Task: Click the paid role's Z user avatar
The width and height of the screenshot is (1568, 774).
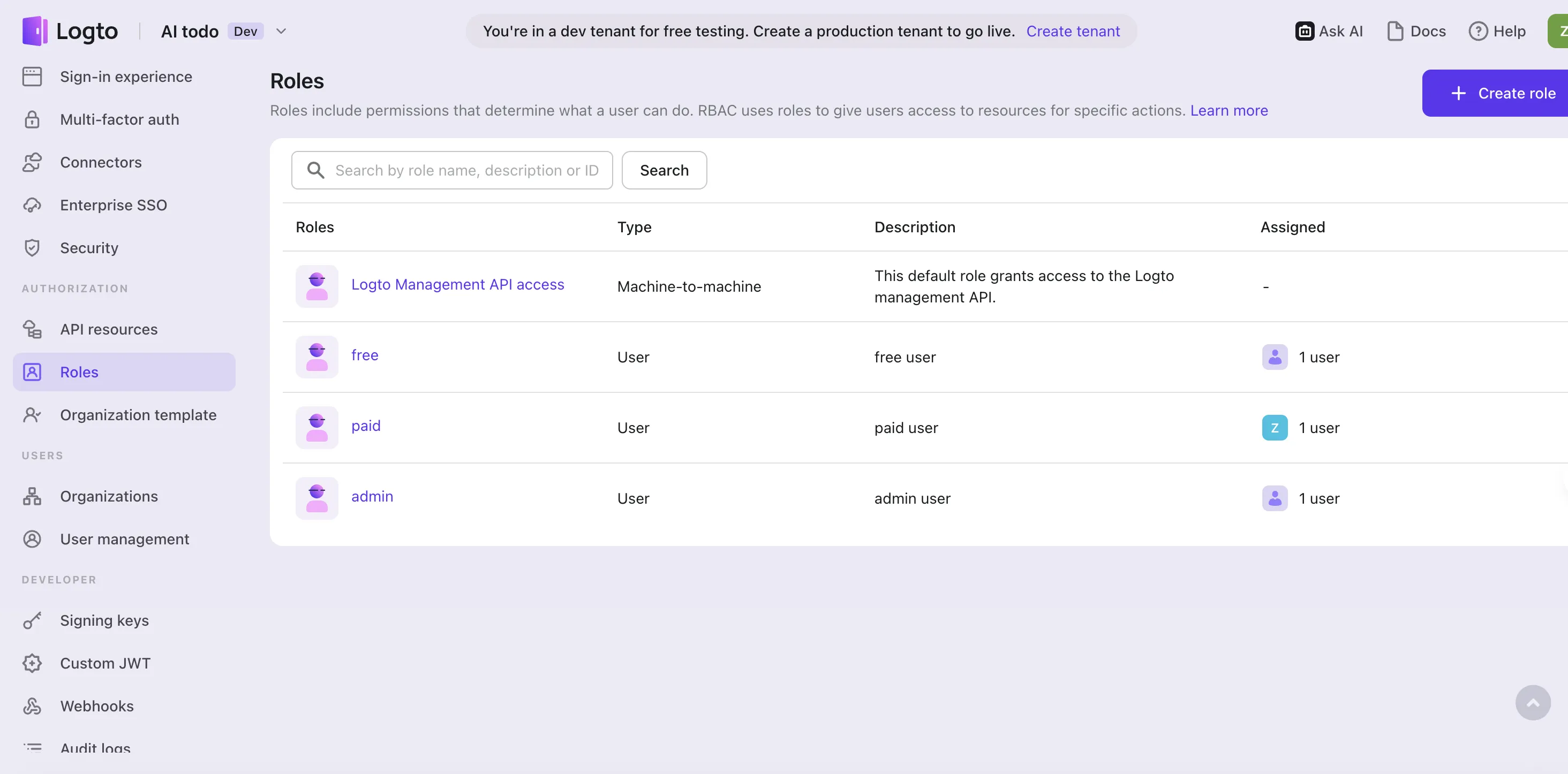Action: (1274, 428)
